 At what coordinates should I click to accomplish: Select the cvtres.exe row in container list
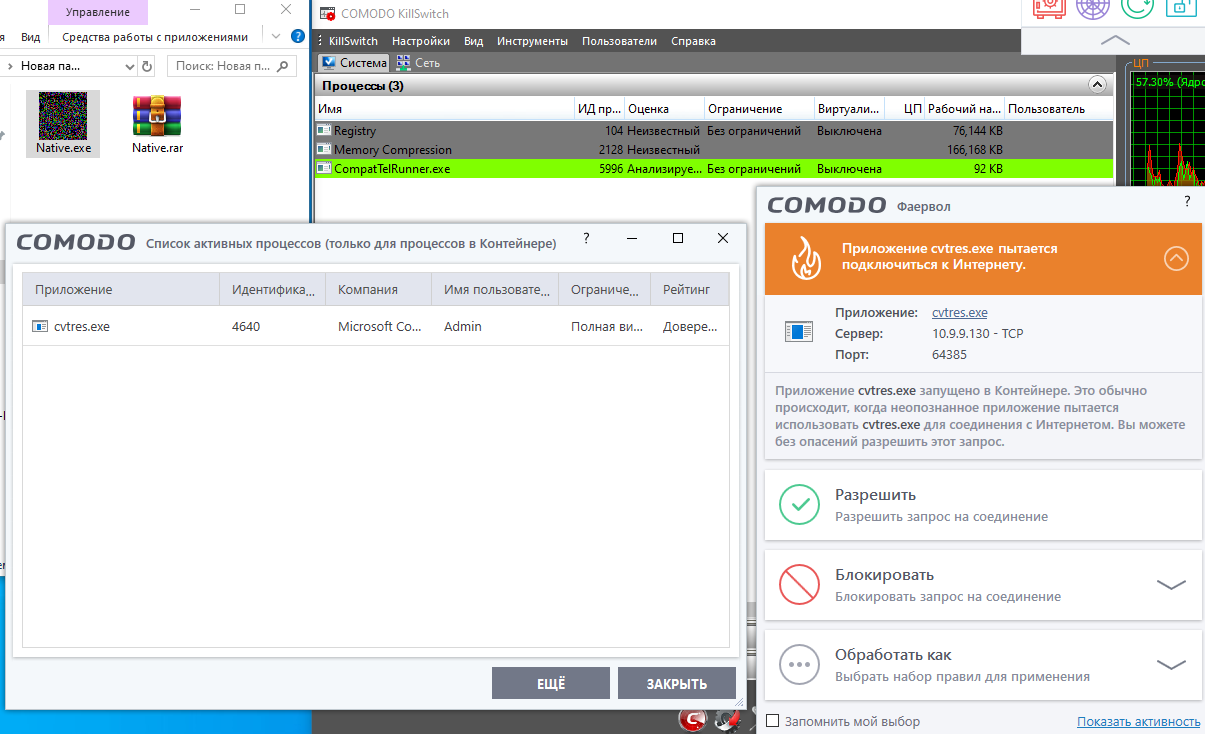tap(376, 326)
